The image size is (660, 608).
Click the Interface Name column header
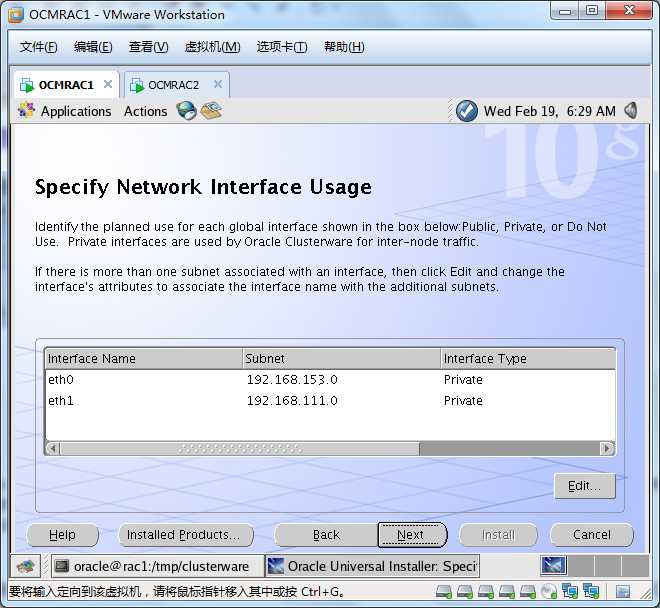[x=144, y=359]
